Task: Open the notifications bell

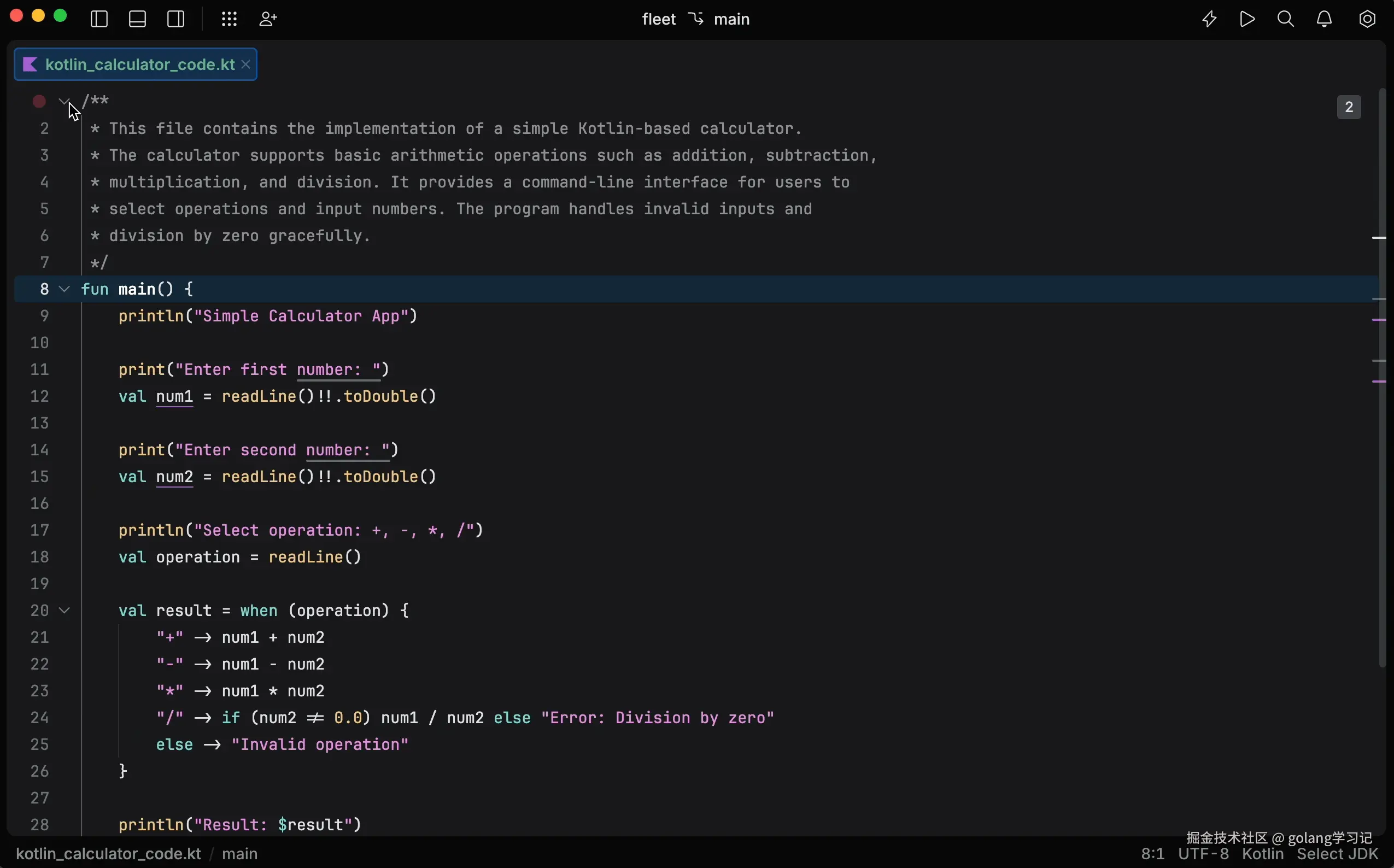Action: click(1324, 19)
